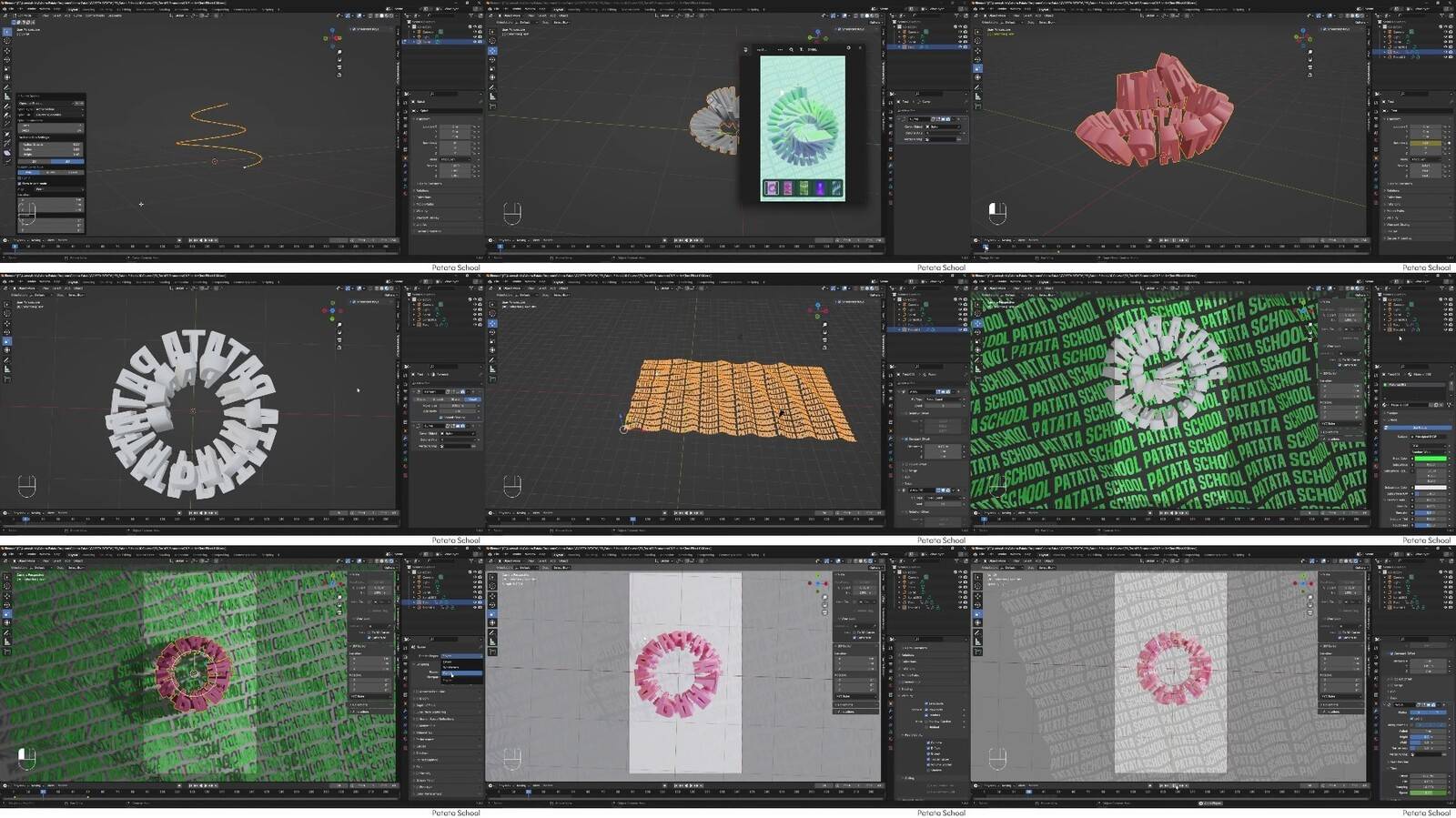Click the viewport zoom magnifier in spiral-curve screenshot
The height and width of the screenshot is (818, 1456).
click(x=339, y=52)
